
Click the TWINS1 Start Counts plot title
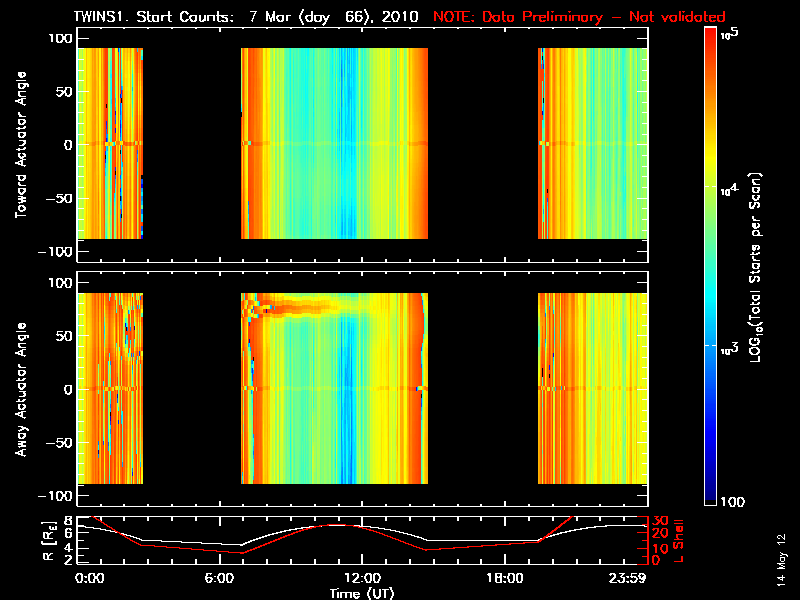click(x=249, y=16)
